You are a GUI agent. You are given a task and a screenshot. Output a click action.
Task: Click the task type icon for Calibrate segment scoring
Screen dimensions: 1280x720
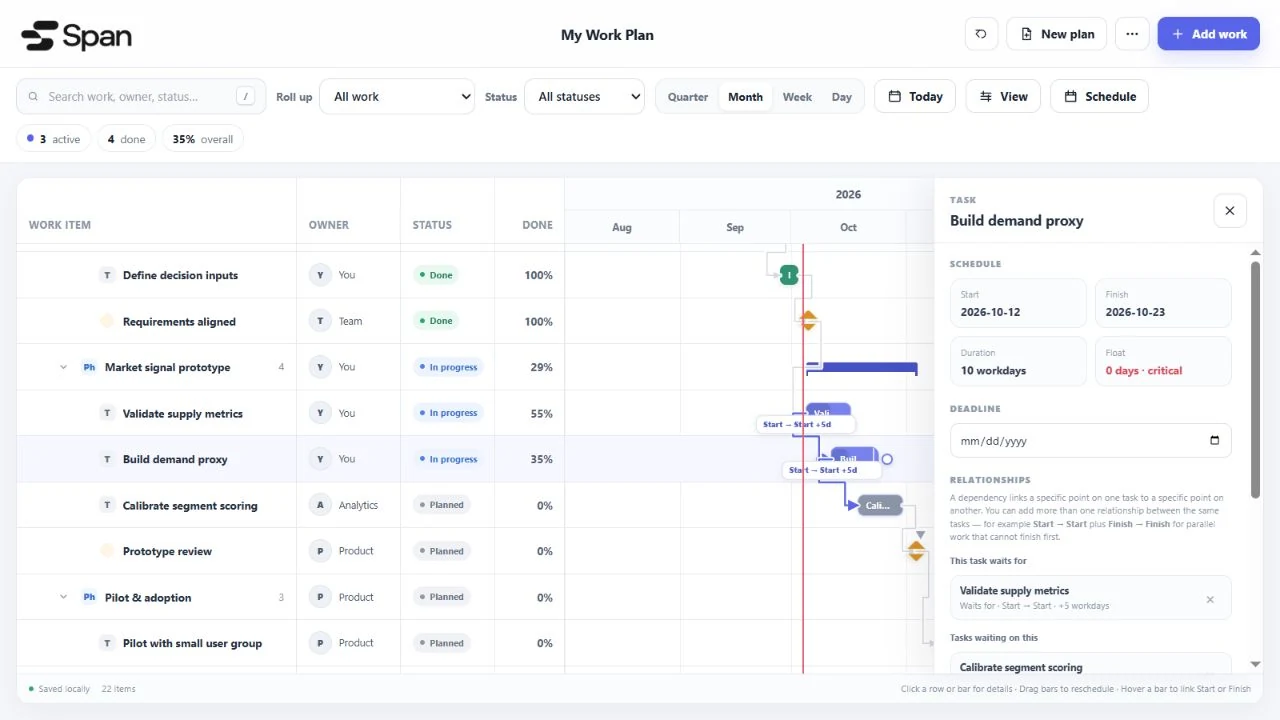tap(107, 505)
